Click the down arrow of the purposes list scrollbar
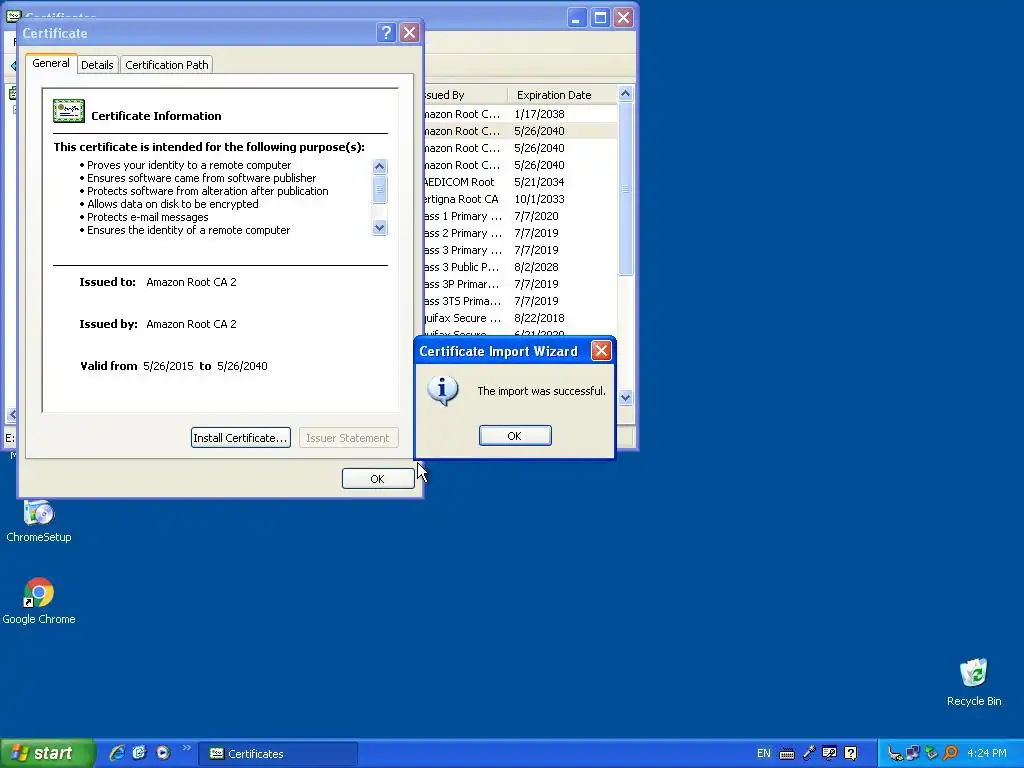 (x=379, y=228)
